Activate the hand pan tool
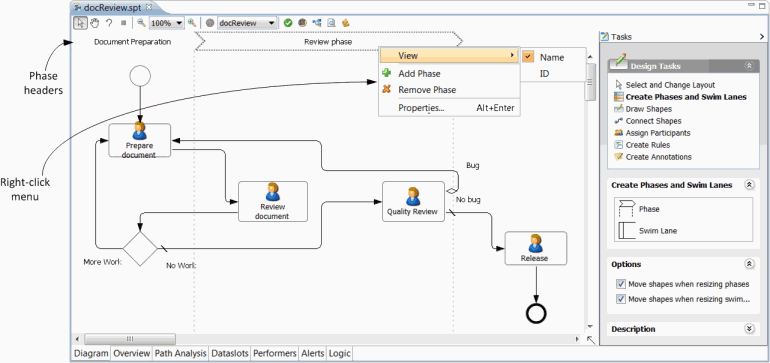The image size is (770, 363). click(95, 23)
